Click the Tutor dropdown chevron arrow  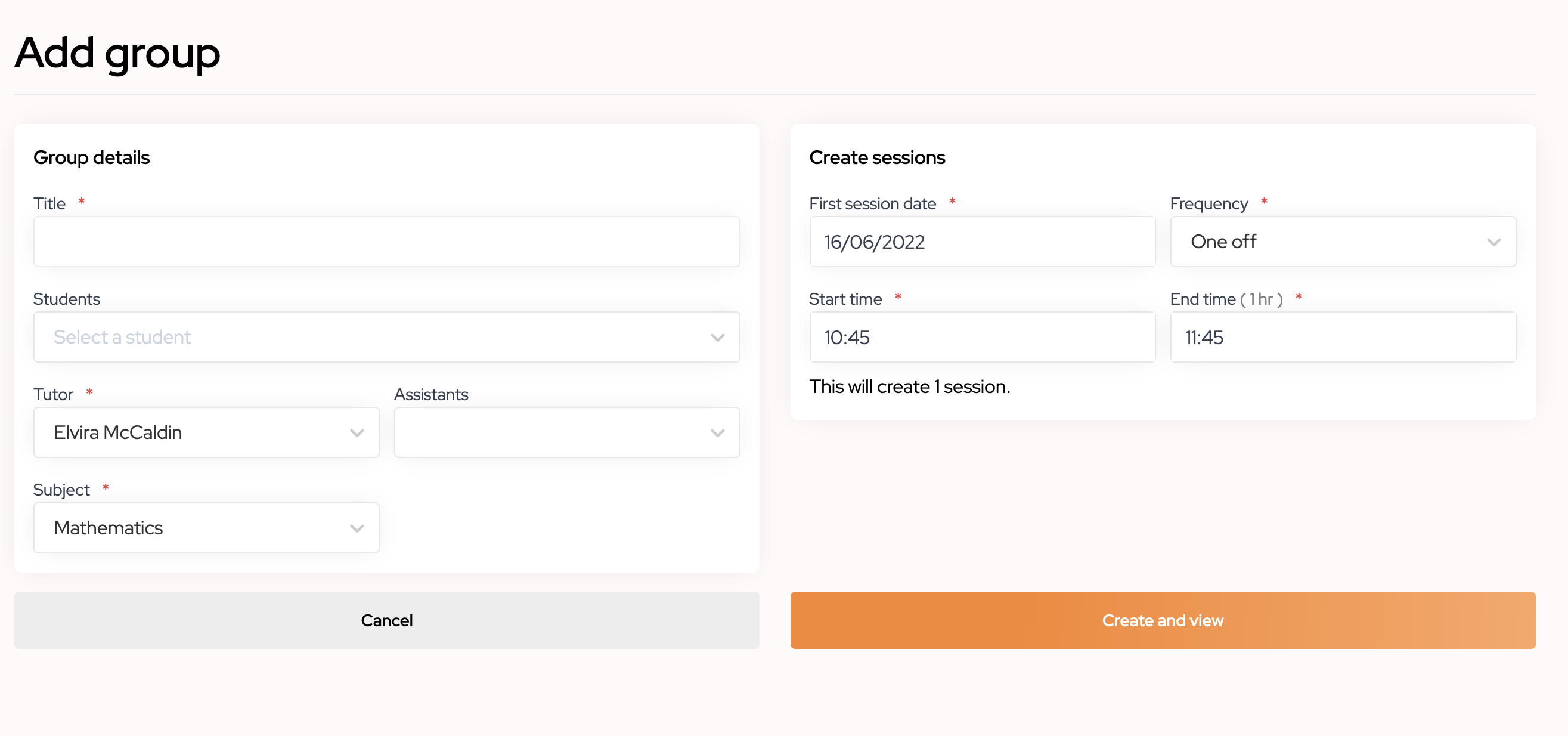[x=357, y=433]
